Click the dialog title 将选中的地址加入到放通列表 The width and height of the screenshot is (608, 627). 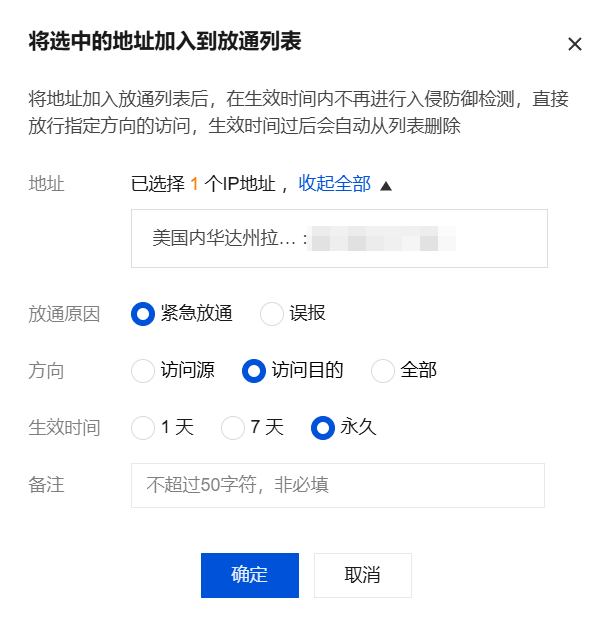[165, 41]
